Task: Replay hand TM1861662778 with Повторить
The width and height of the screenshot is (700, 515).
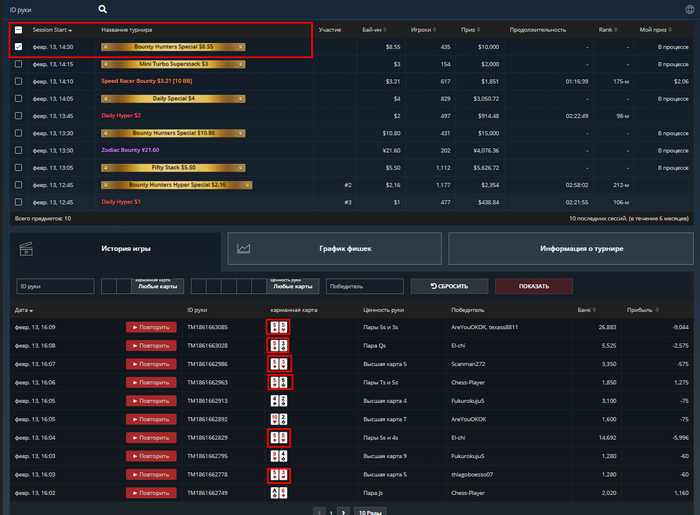Action: tap(151, 475)
